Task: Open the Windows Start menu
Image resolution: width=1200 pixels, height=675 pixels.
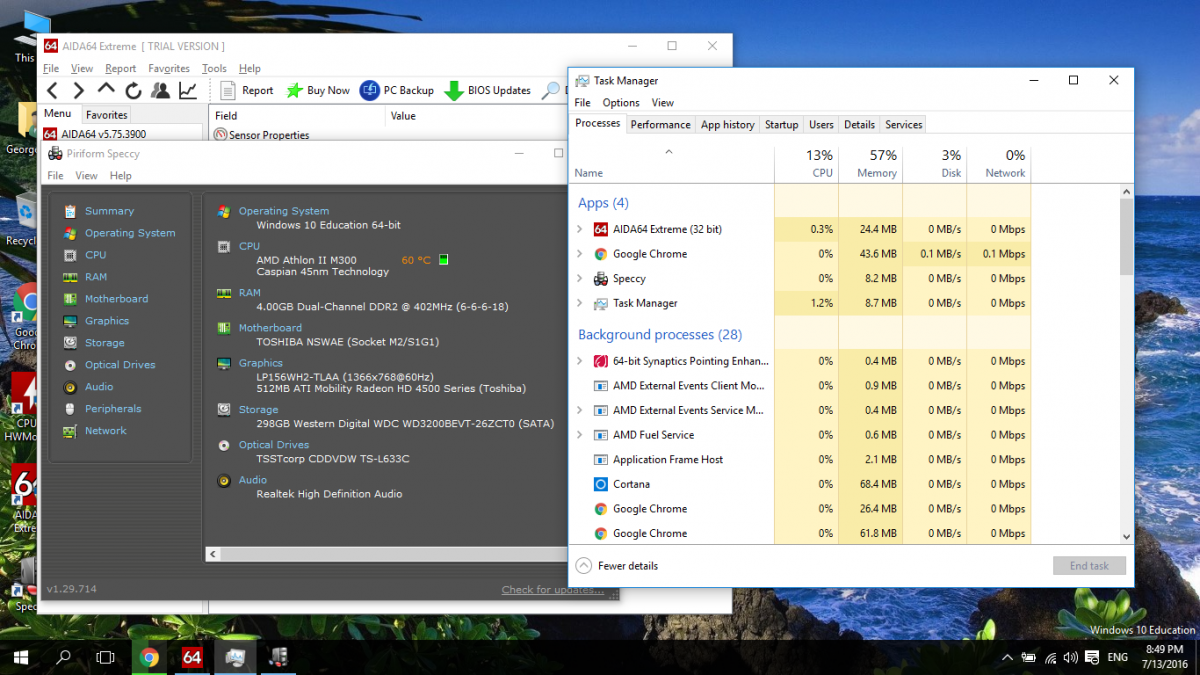Action: 20,657
